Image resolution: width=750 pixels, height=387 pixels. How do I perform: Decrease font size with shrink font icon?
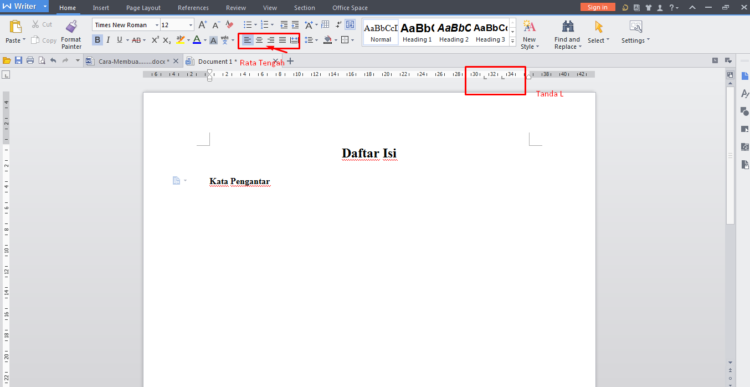pyautogui.click(x=216, y=25)
